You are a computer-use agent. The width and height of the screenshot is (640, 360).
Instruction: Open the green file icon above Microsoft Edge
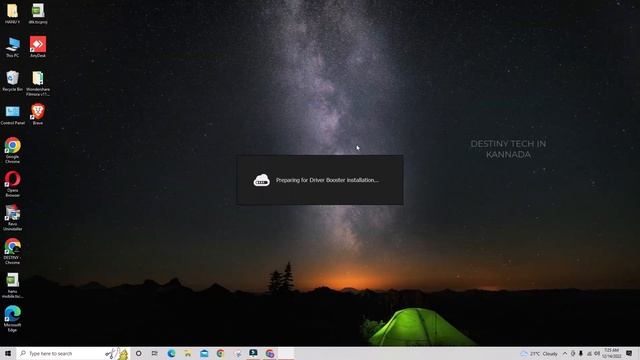pyautogui.click(x=12, y=285)
